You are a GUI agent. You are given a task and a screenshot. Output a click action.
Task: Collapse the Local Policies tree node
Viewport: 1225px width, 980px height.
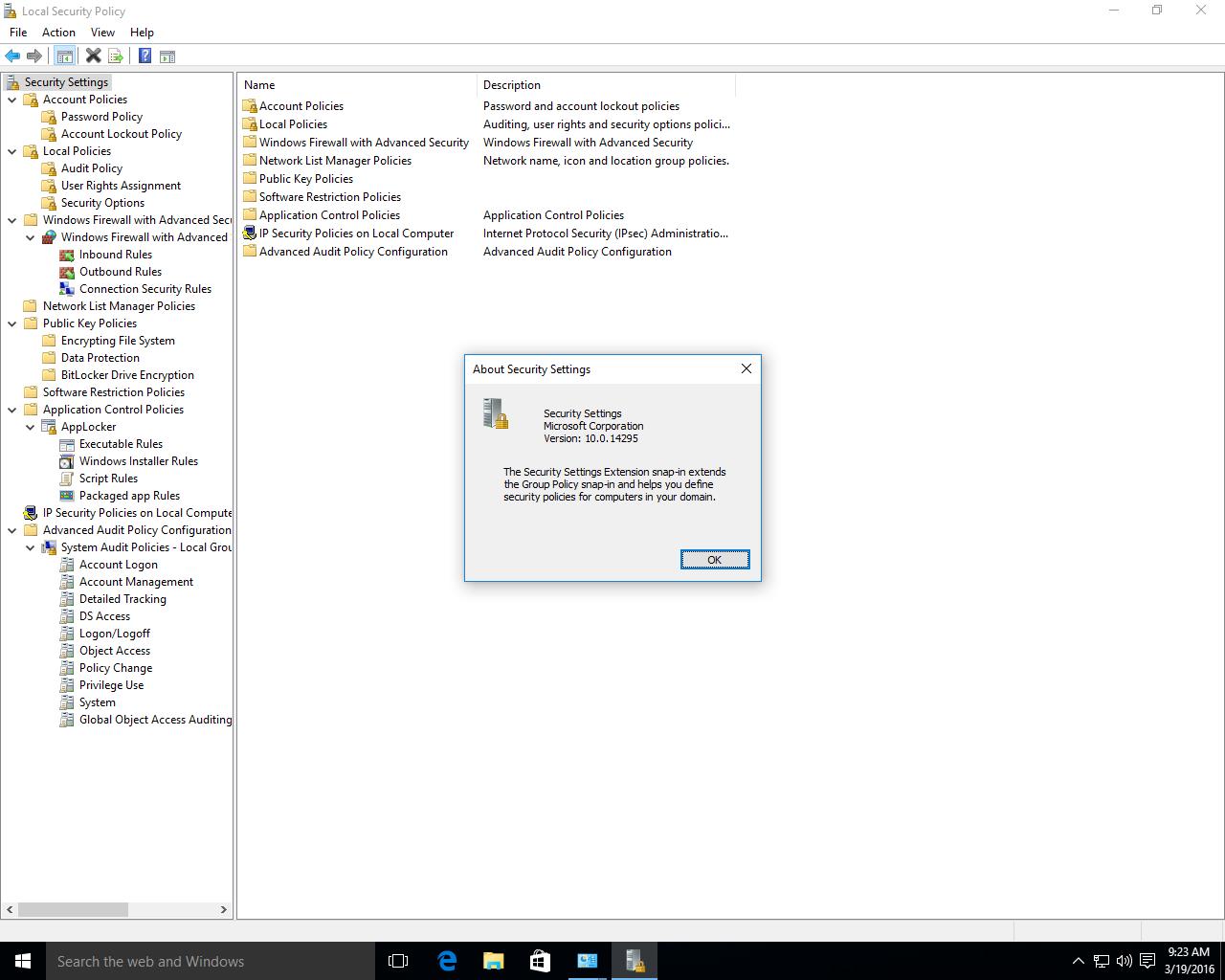pyautogui.click(x=12, y=151)
